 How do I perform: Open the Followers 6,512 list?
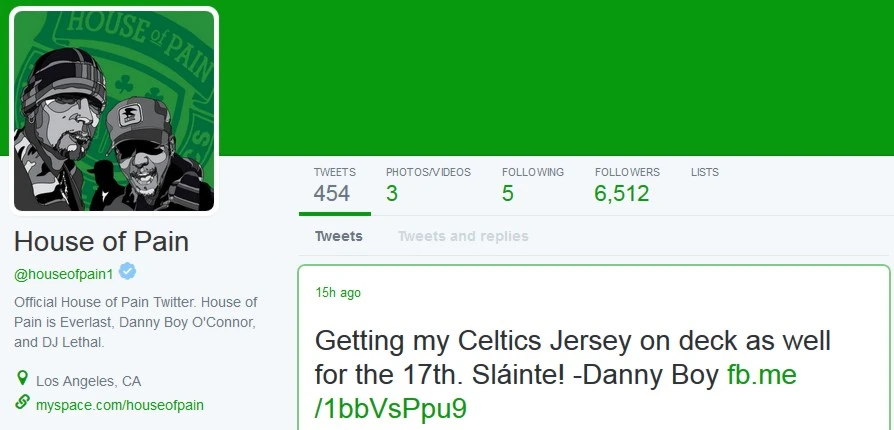coord(627,186)
